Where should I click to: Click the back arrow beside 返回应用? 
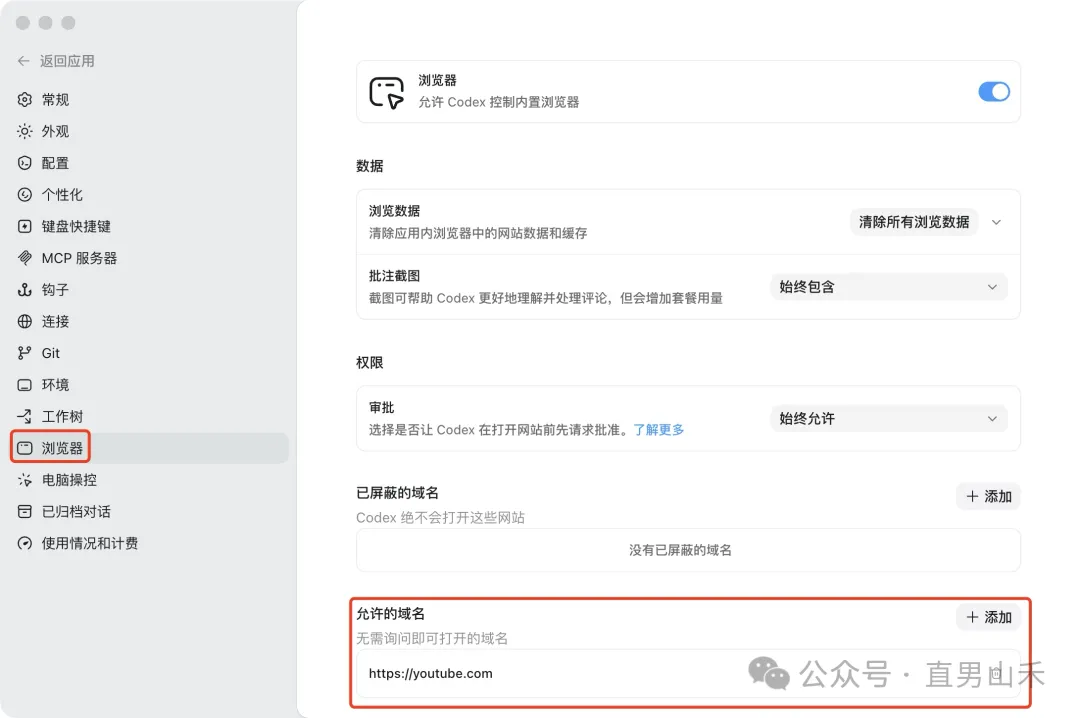coord(23,61)
